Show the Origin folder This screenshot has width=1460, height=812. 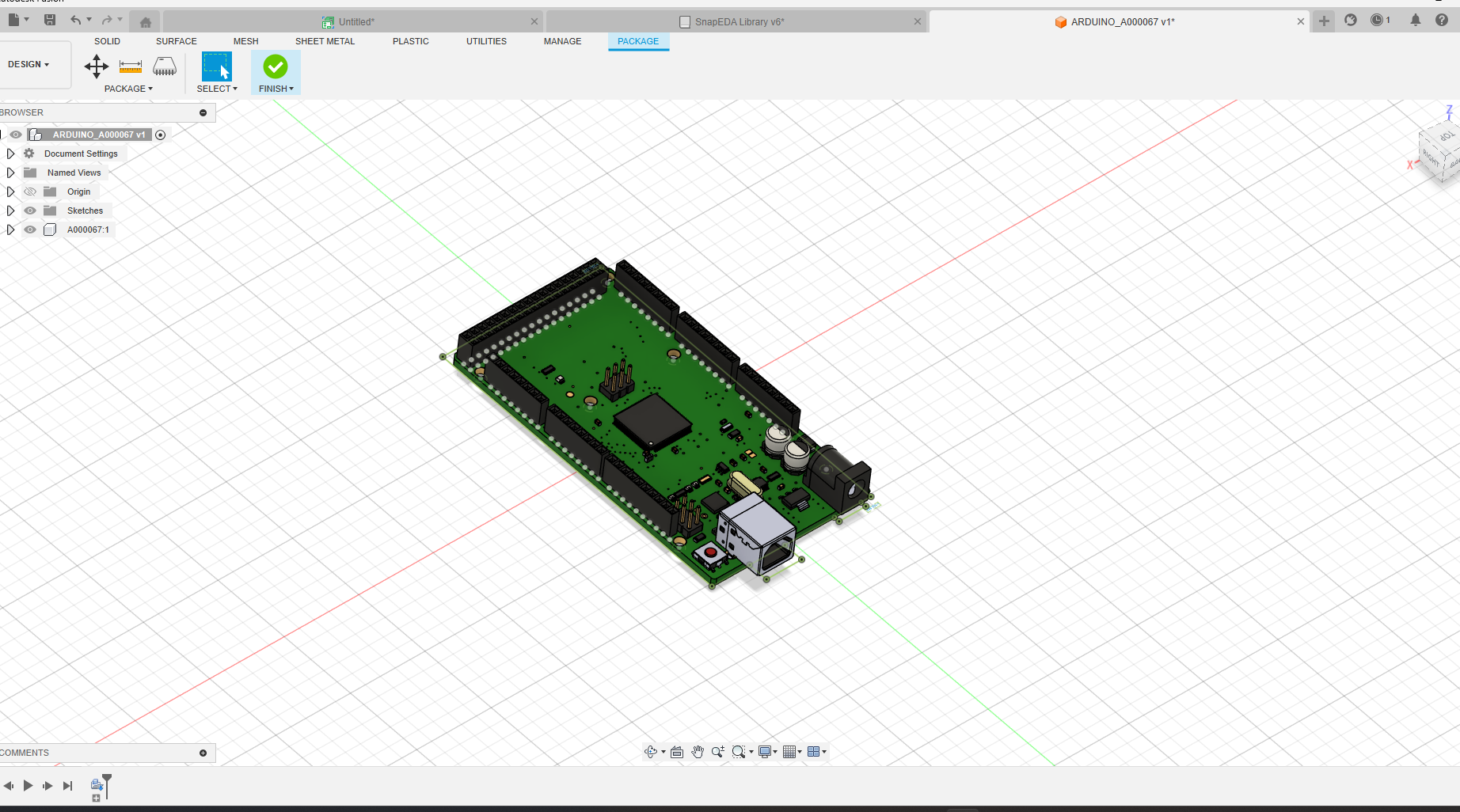(30, 192)
